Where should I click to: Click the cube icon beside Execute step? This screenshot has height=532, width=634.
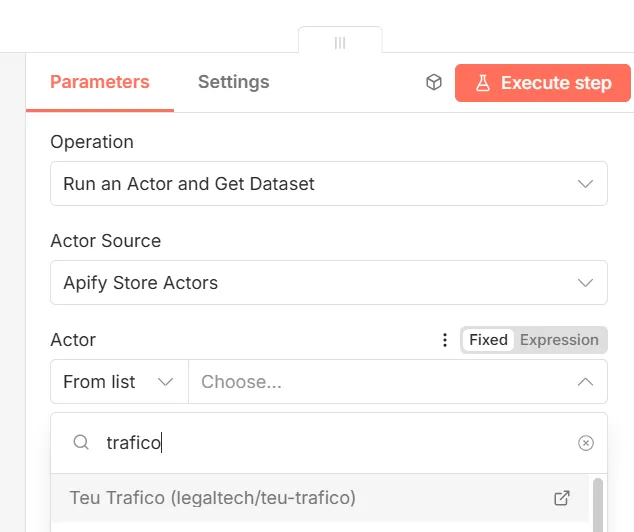(434, 83)
